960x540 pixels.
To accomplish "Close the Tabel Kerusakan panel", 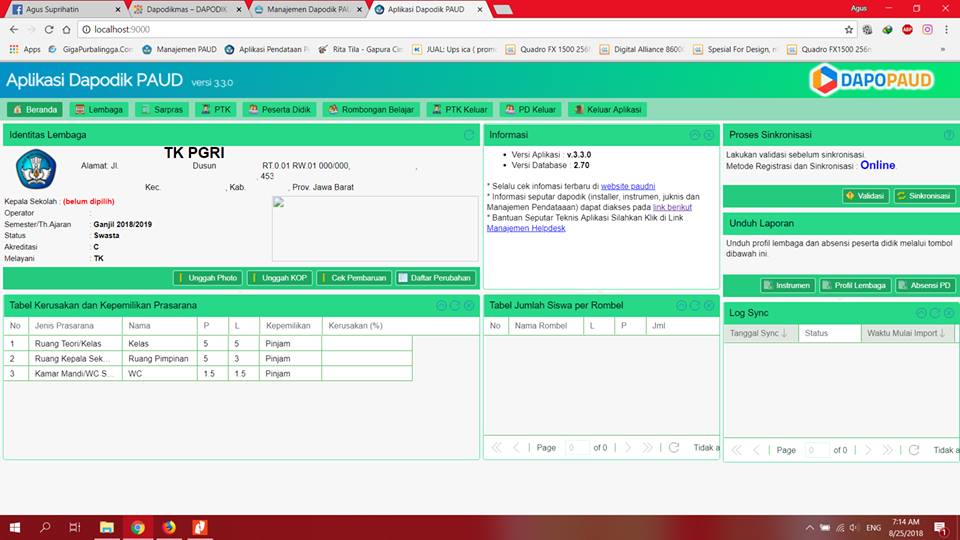I will click(x=469, y=306).
